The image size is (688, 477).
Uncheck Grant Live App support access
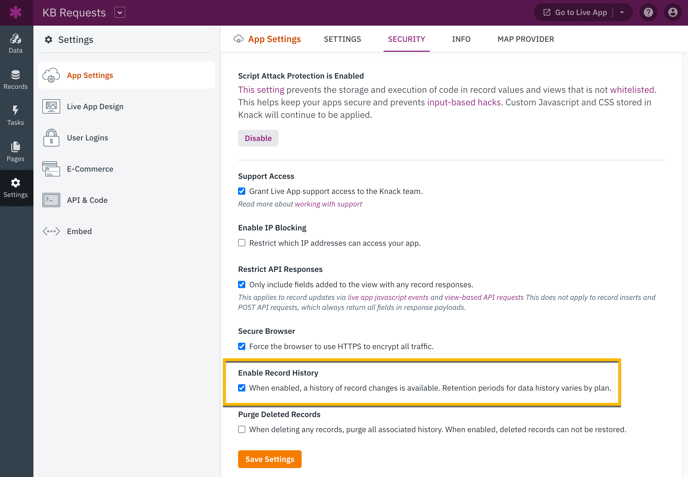[x=242, y=191]
